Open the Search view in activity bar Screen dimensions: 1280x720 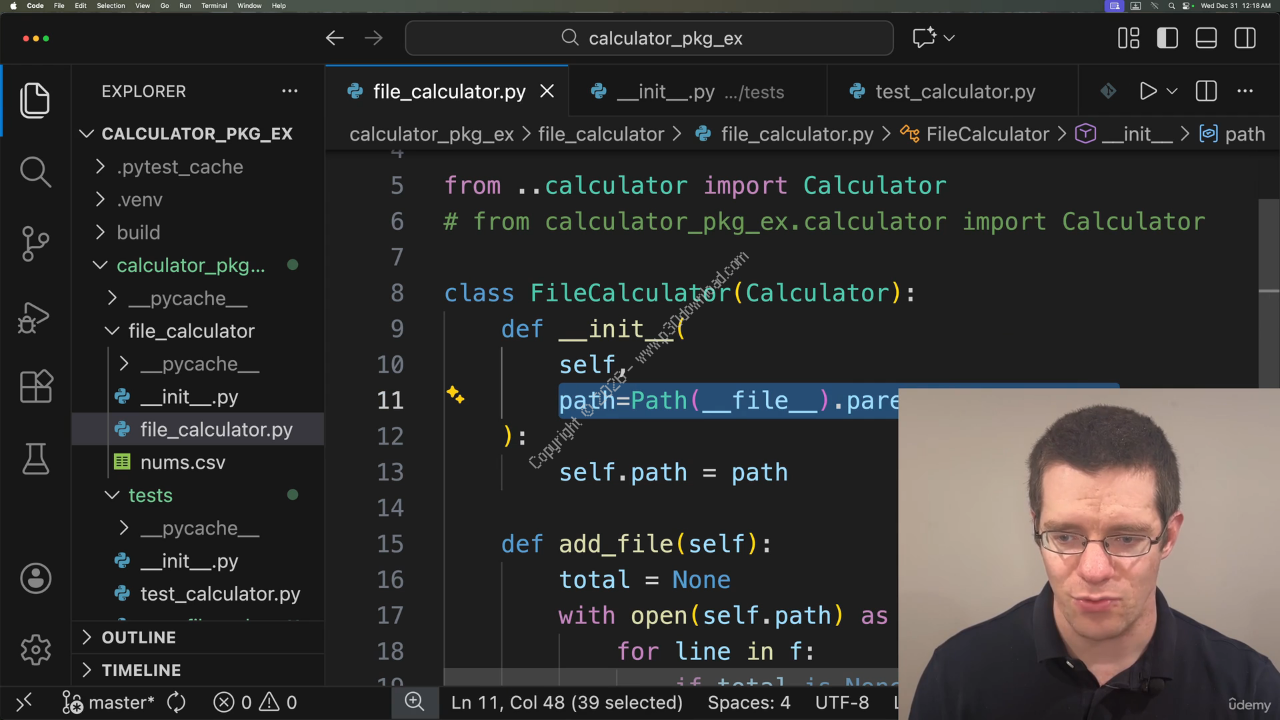[x=35, y=171]
